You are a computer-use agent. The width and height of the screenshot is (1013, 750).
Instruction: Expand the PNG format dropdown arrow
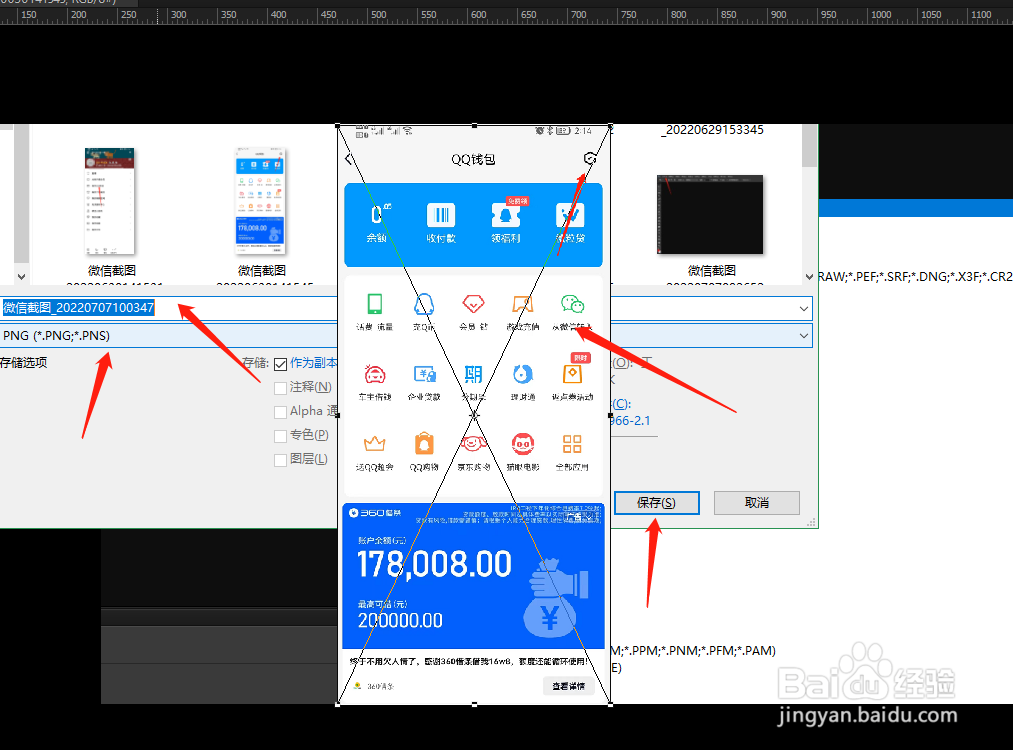tap(804, 336)
